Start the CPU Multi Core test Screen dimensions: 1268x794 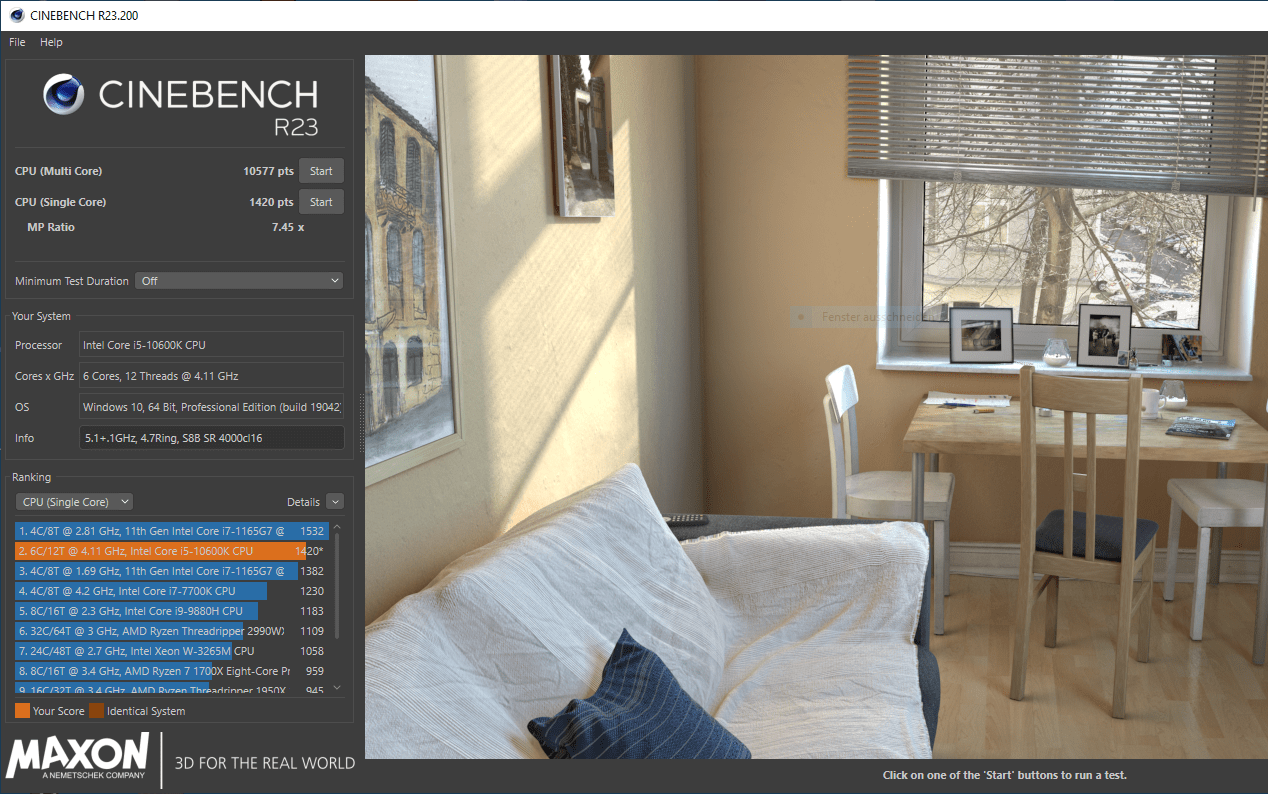click(321, 171)
